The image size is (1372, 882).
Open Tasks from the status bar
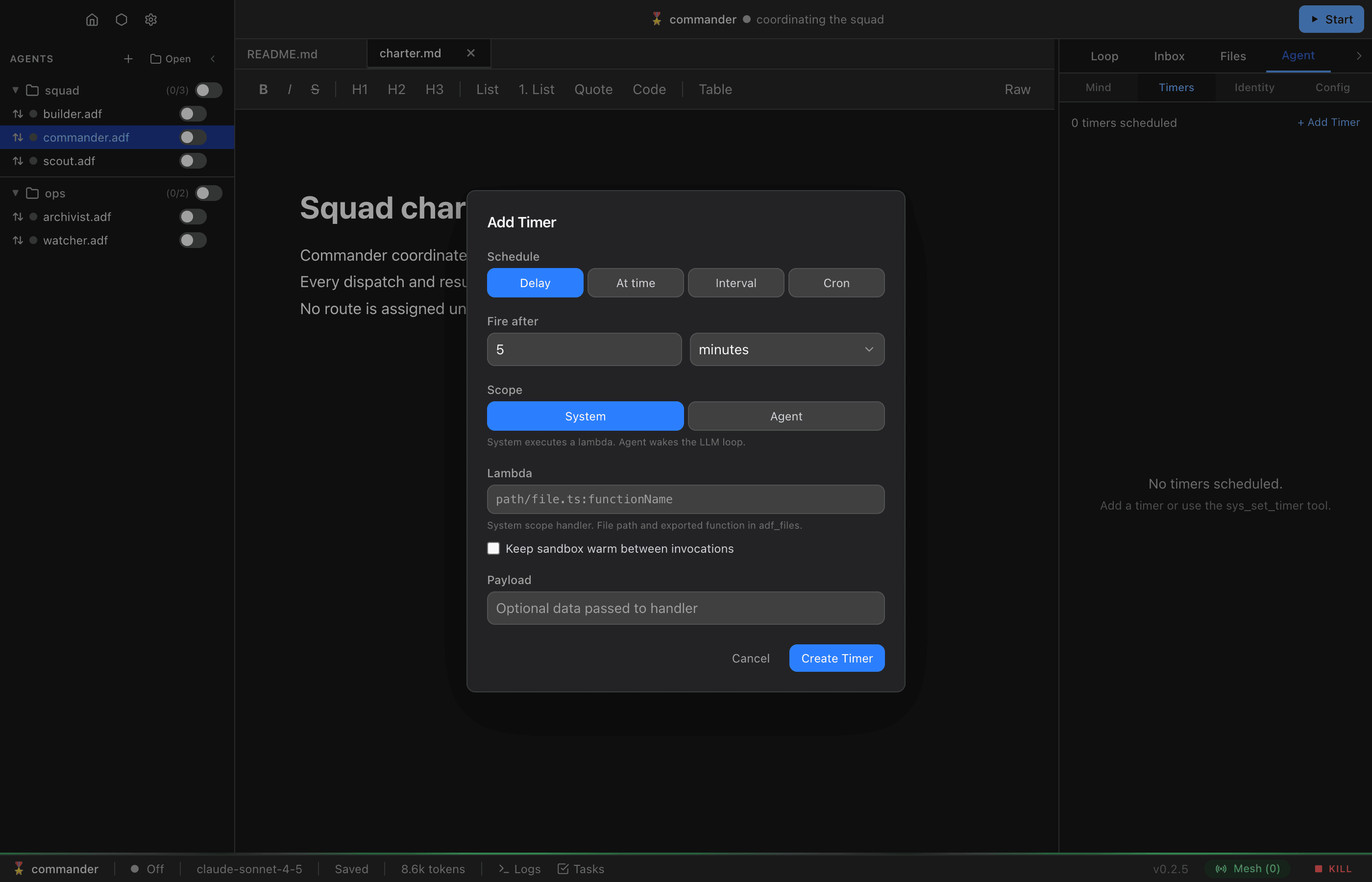tap(581, 869)
